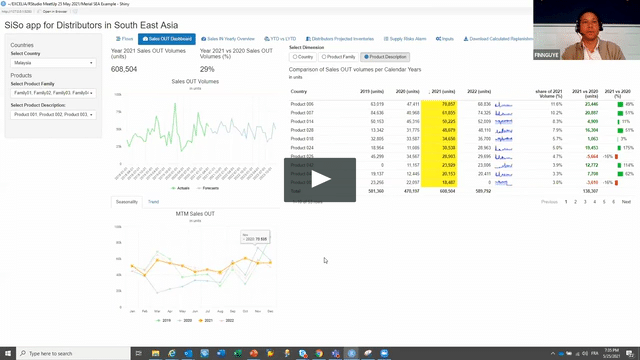This screenshot has height=360, width=640.
Task: Click the Distributors Projected Inventories tab icon
Action: pos(308,39)
